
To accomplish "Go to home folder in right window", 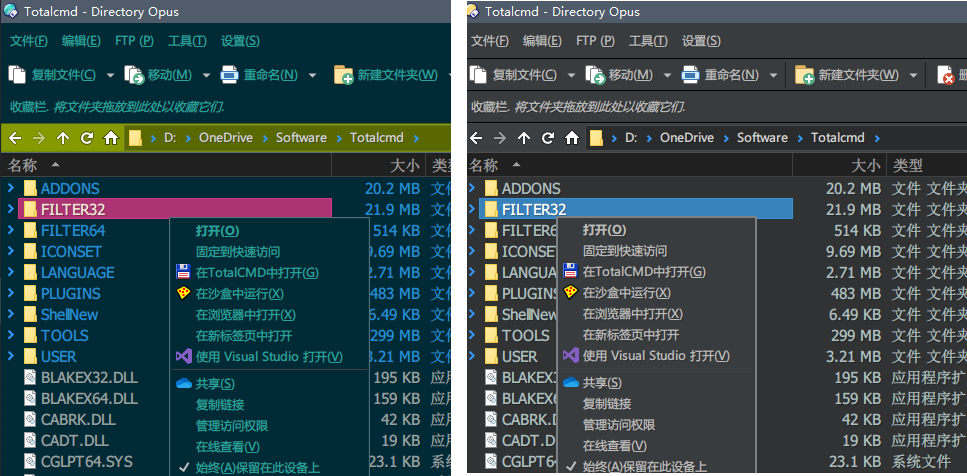I will click(572, 138).
